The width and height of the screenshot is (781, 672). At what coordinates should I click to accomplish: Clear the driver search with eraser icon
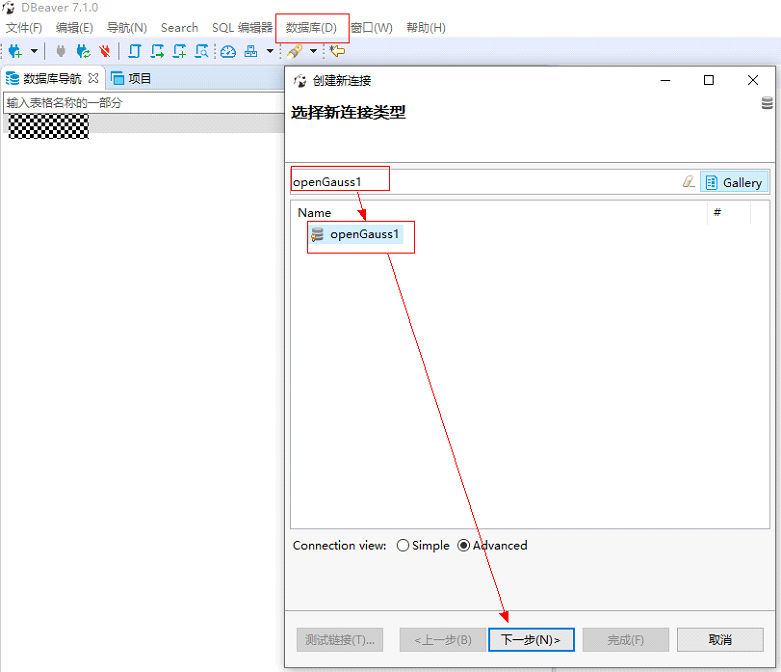(x=688, y=182)
